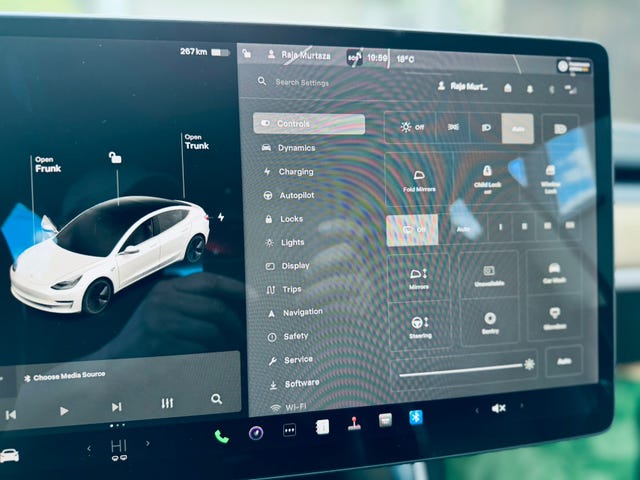Toggle the high beam headlights button
Viewport: 640px width, 480px height.
coord(560,129)
